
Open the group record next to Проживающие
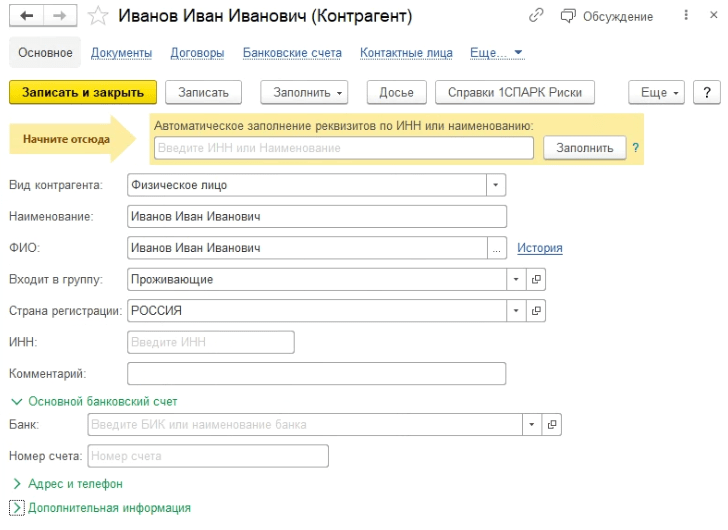536,279
